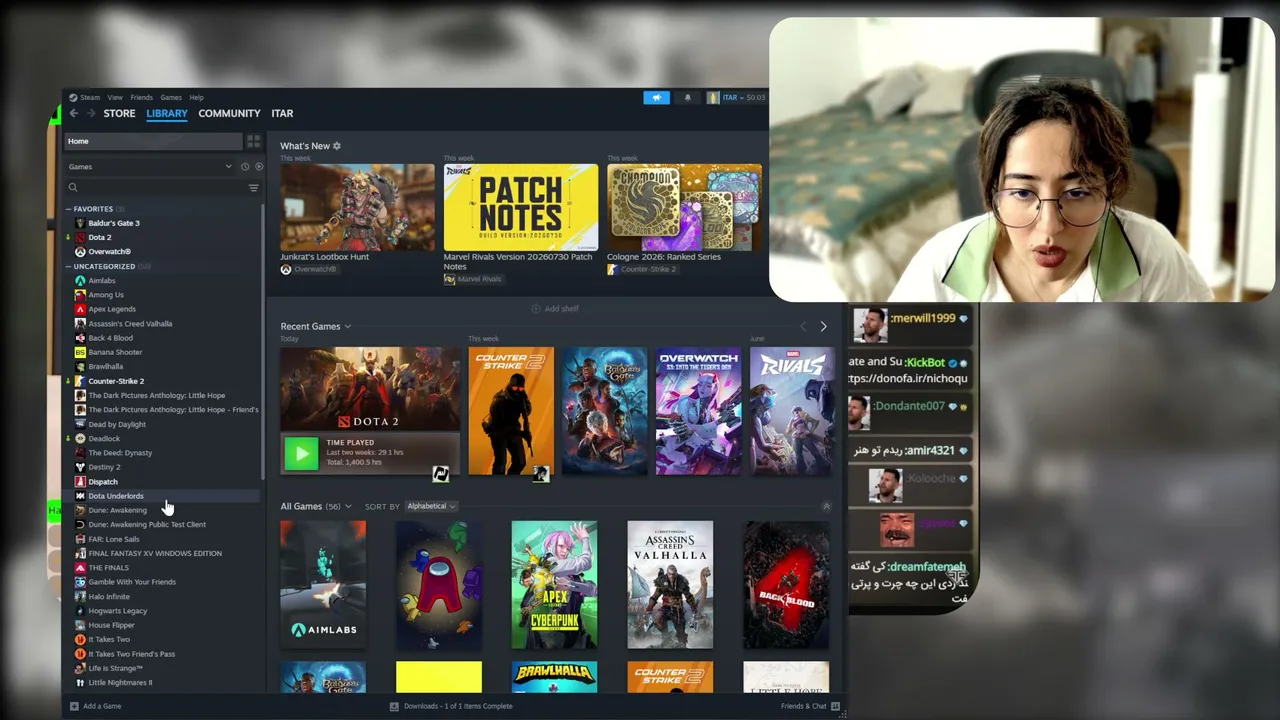Select Overwatch cover in Recent Games

click(698, 411)
